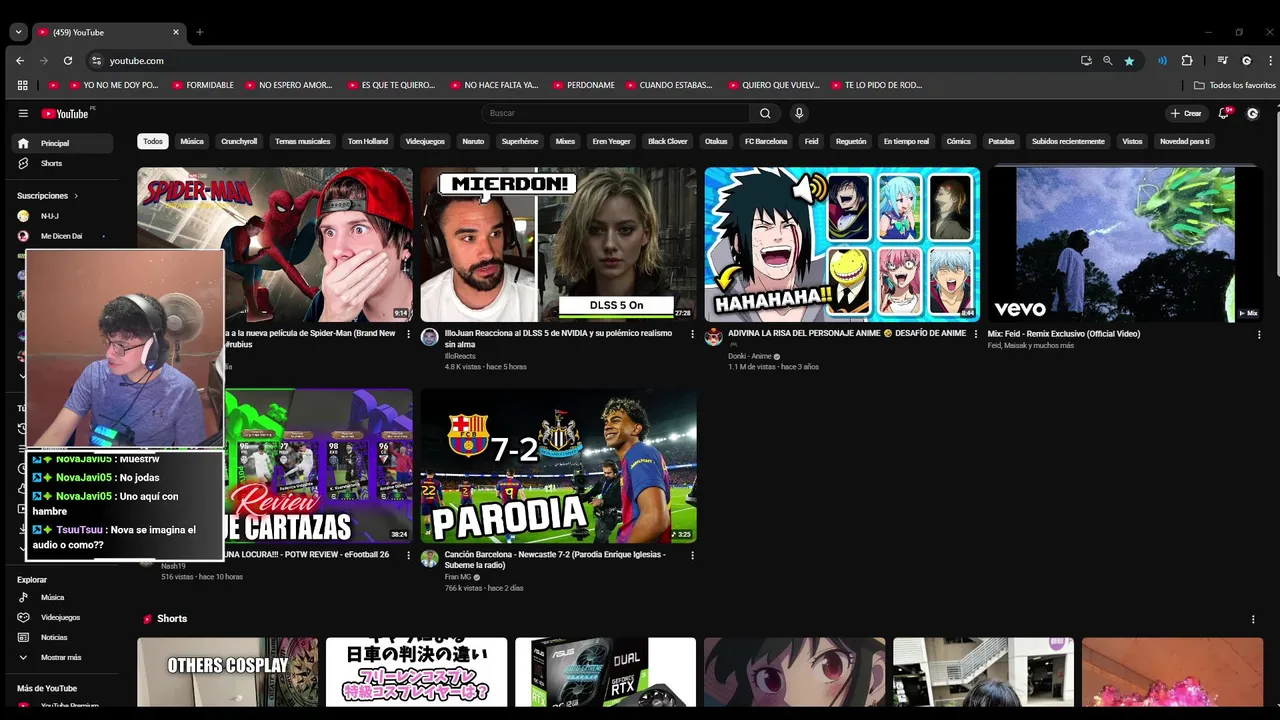Click the Crear button
The height and width of the screenshot is (720, 1280).
click(1186, 113)
